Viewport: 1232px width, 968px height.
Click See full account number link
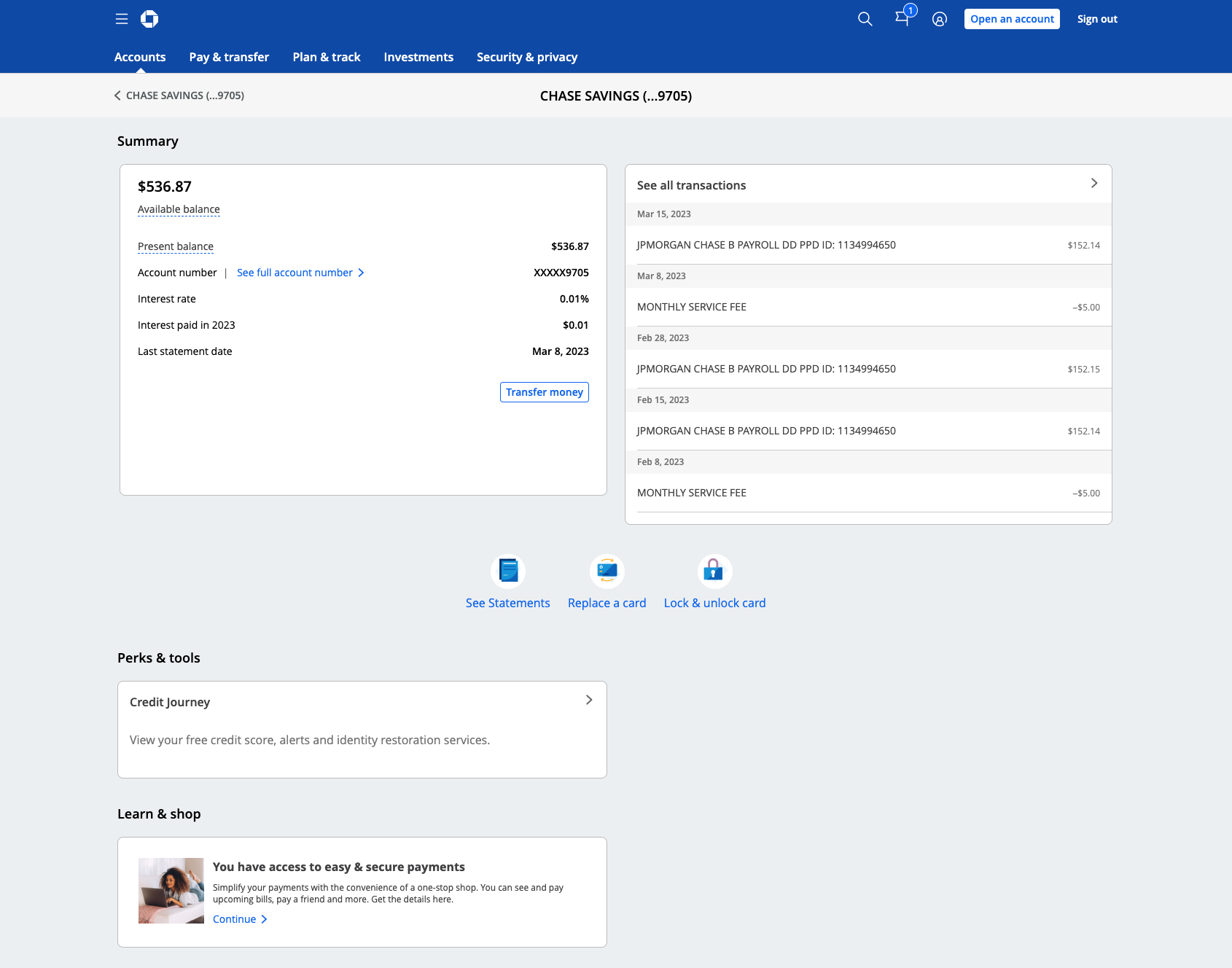[x=300, y=273]
